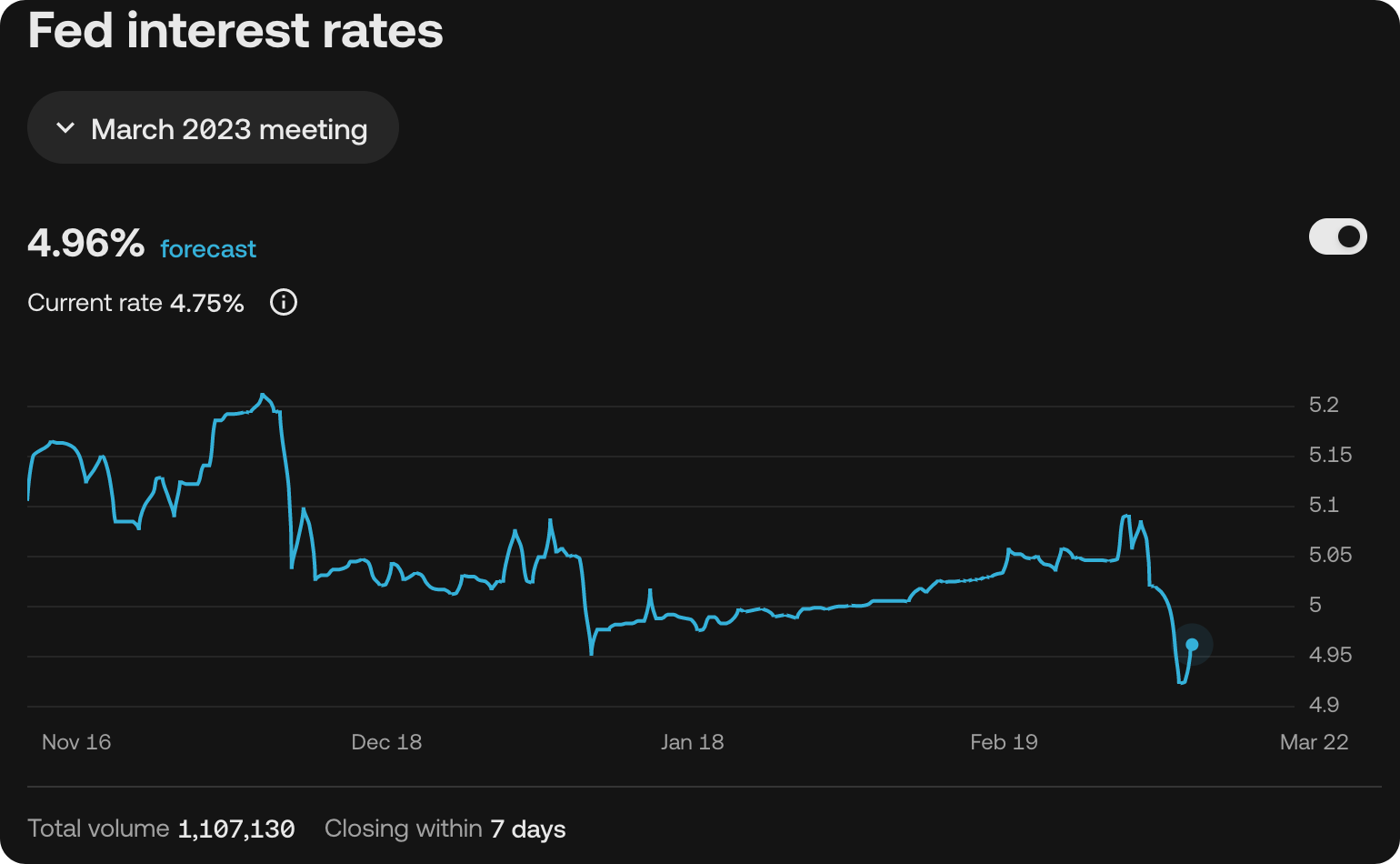Open the March 2023 meeting dropdown
This screenshot has width=1400, height=864.
click(213, 128)
